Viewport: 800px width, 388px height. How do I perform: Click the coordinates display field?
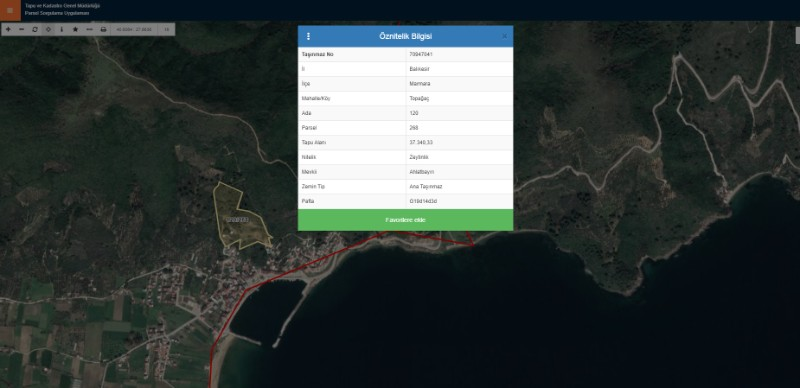point(134,29)
